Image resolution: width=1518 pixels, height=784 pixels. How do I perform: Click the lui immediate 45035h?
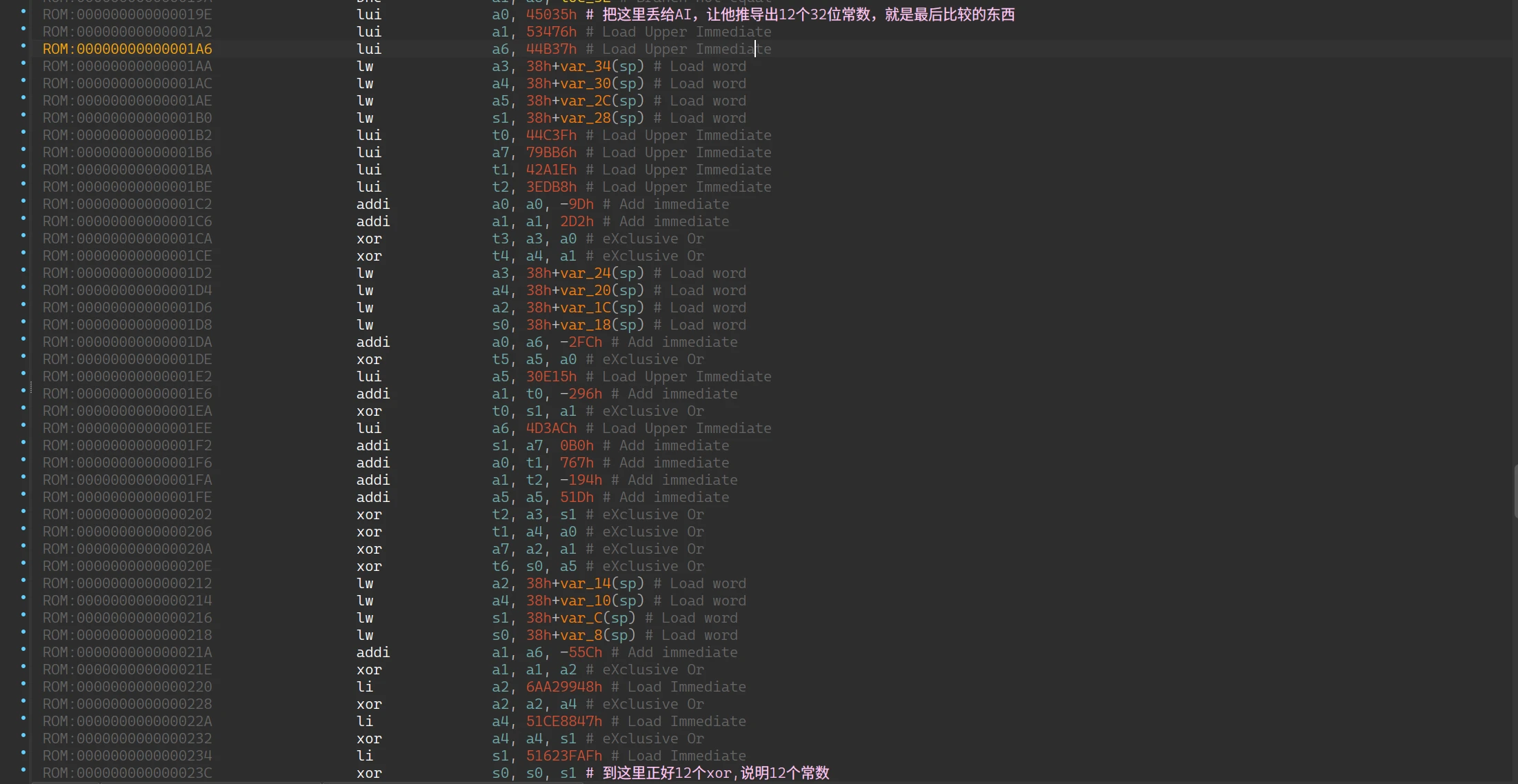pyautogui.click(x=551, y=14)
